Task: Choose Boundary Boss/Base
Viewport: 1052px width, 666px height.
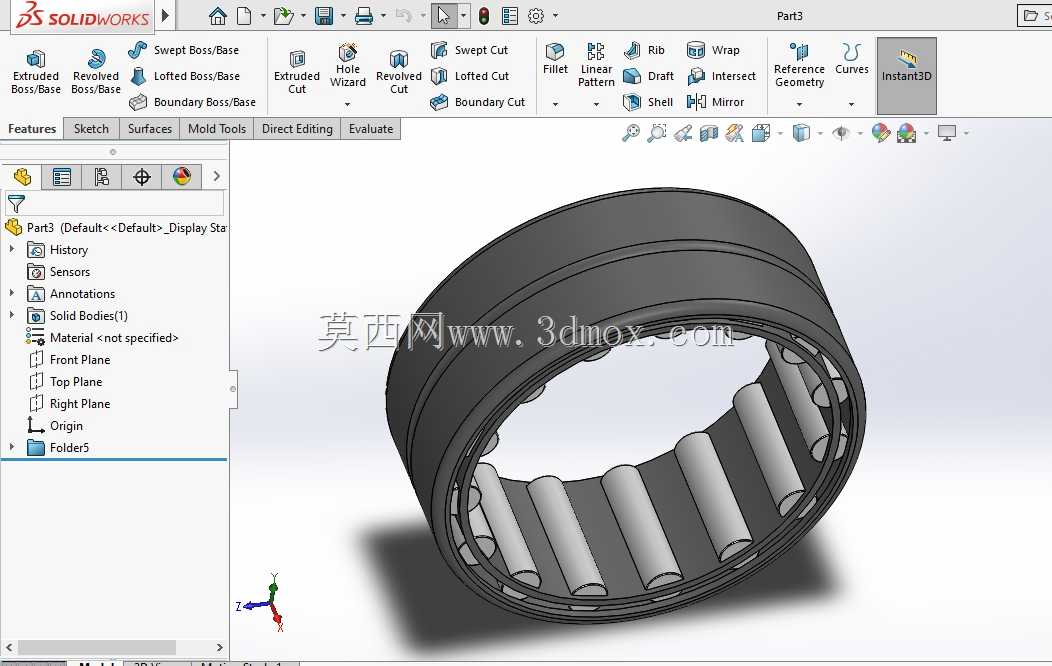Action: (x=192, y=102)
